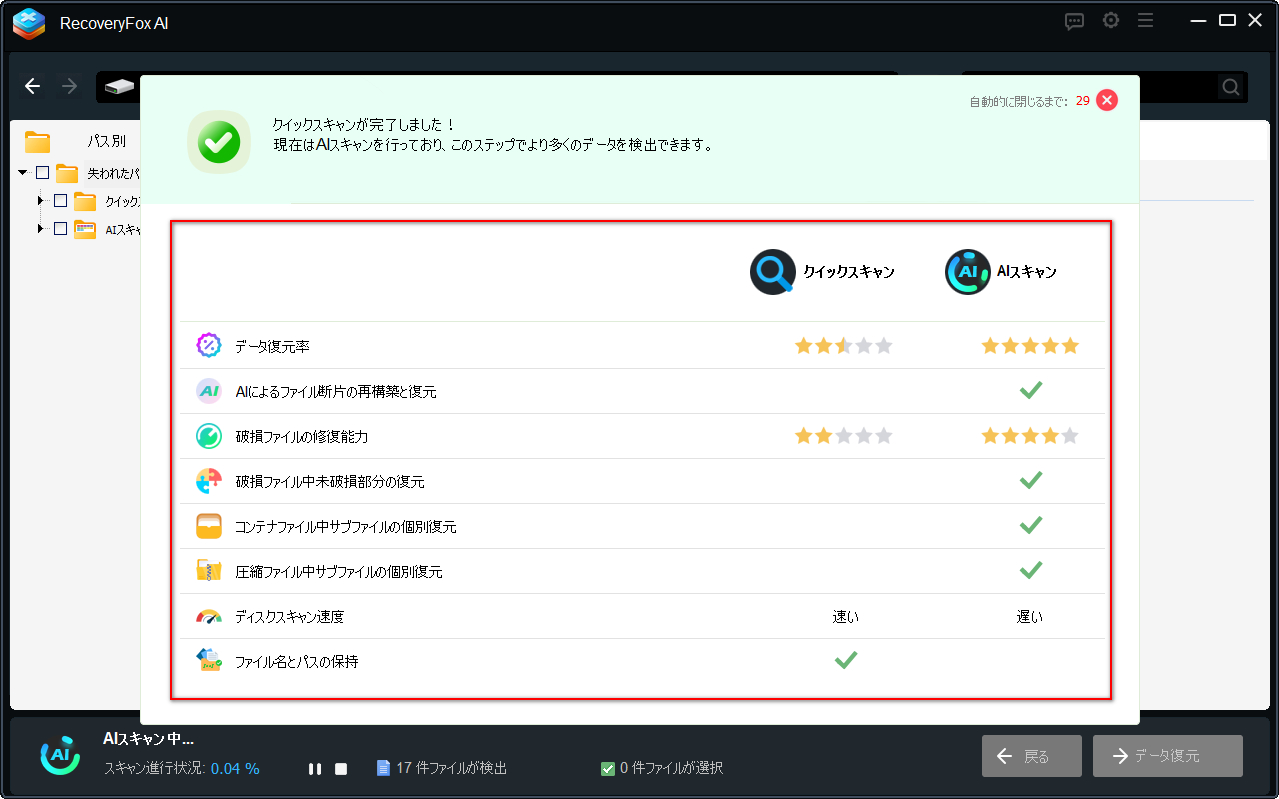Click AI scan checkmark for AIによるファイル断片
Image resolution: width=1279 pixels, height=799 pixels.
[1031, 390]
